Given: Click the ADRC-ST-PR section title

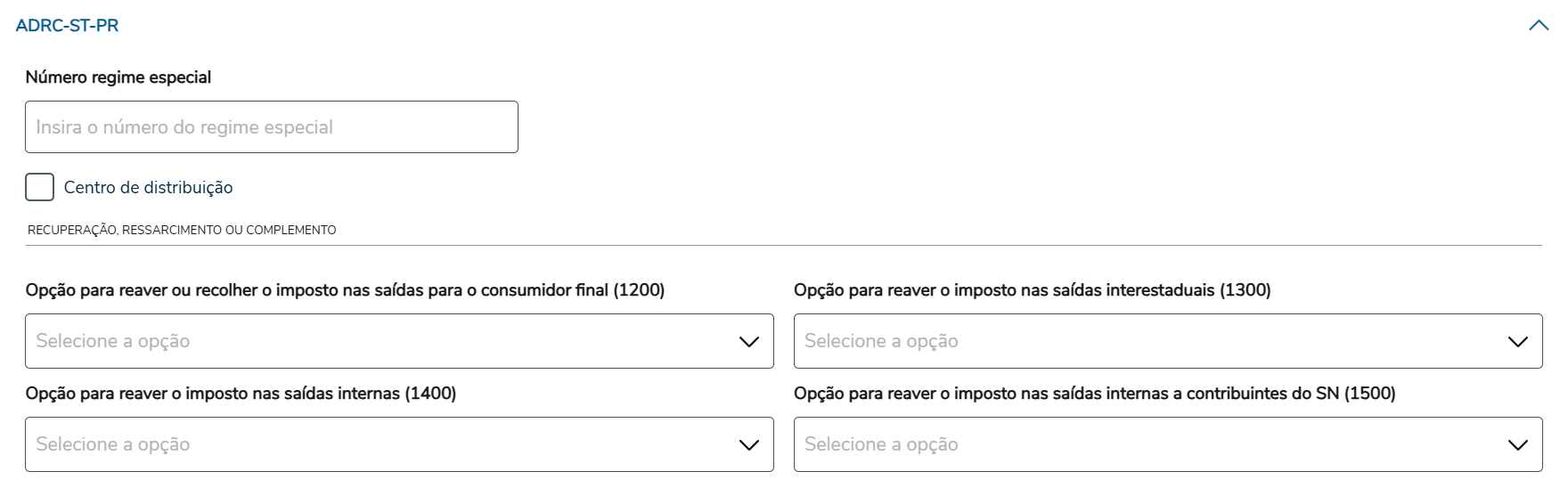Looking at the screenshot, I should click(67, 26).
